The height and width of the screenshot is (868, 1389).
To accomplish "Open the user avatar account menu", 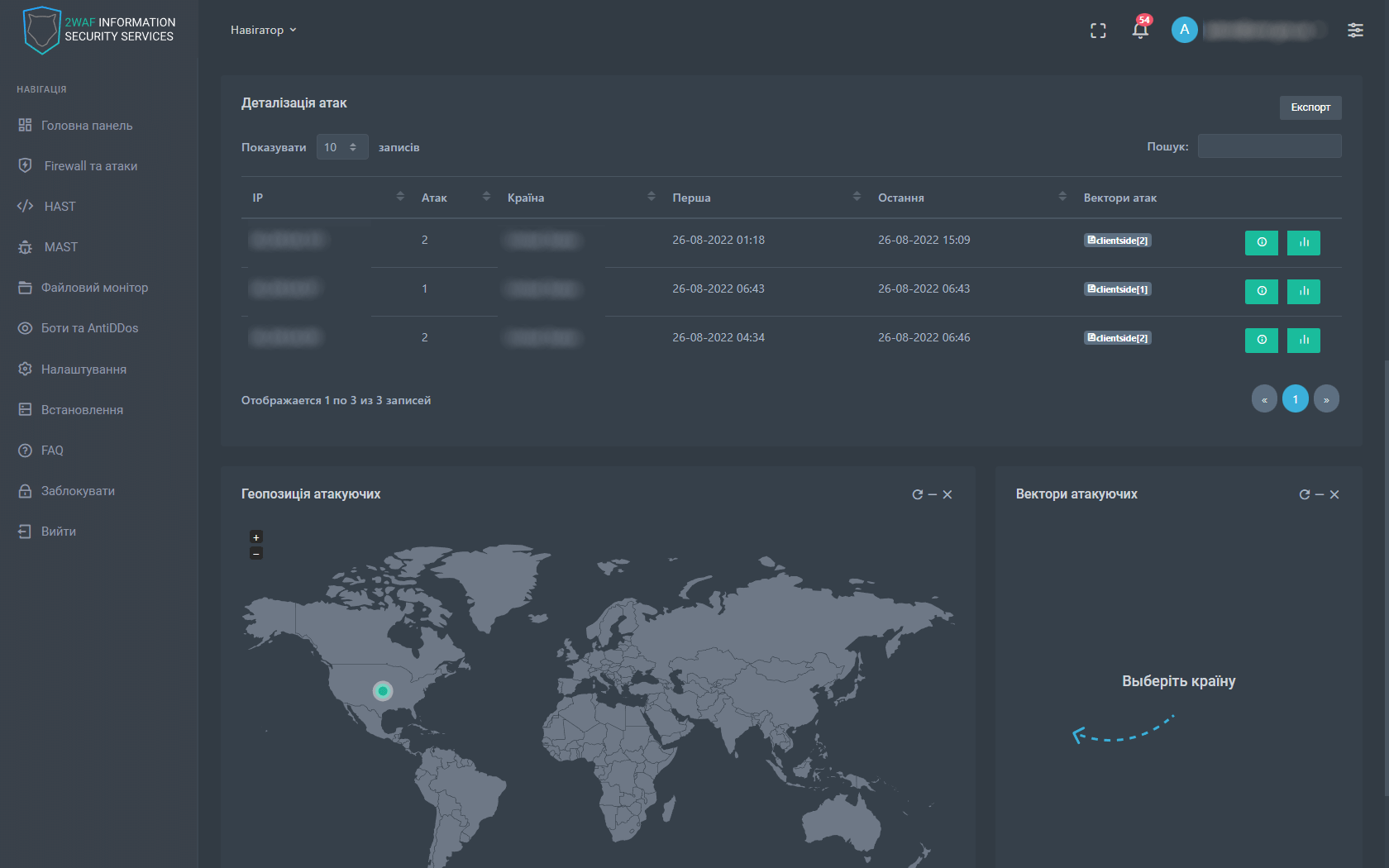I will pos(1184,30).
